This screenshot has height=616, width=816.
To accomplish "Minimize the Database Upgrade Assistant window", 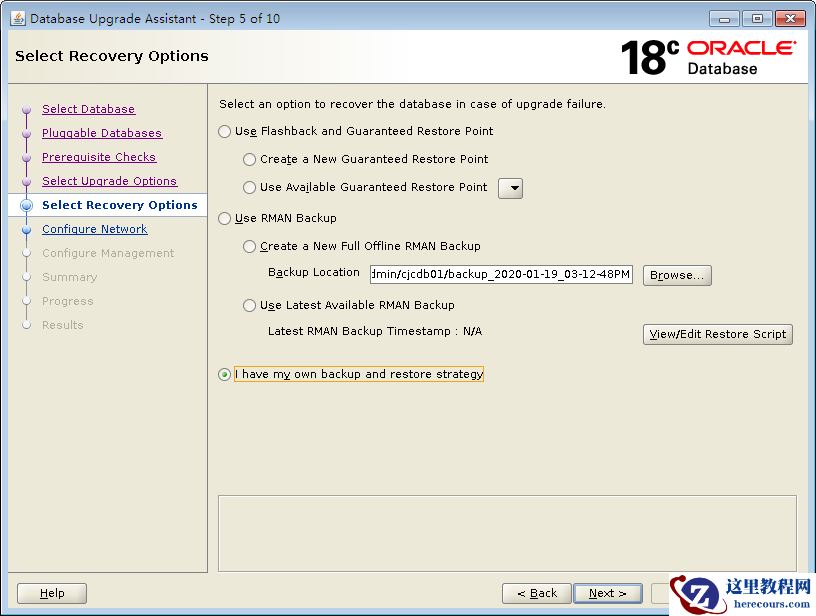I will point(724,19).
